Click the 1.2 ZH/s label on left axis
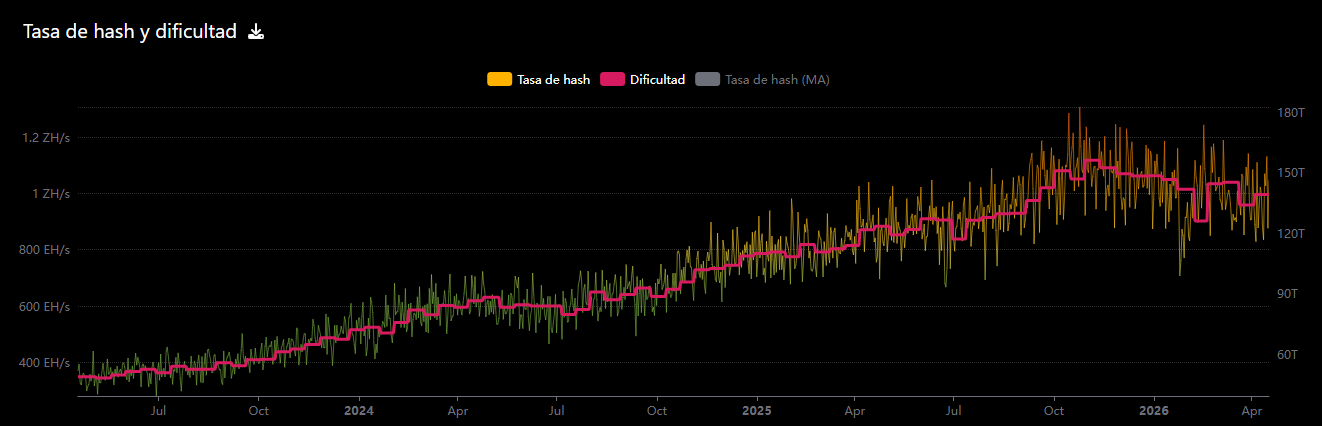This screenshot has width=1322, height=426. click(46, 137)
